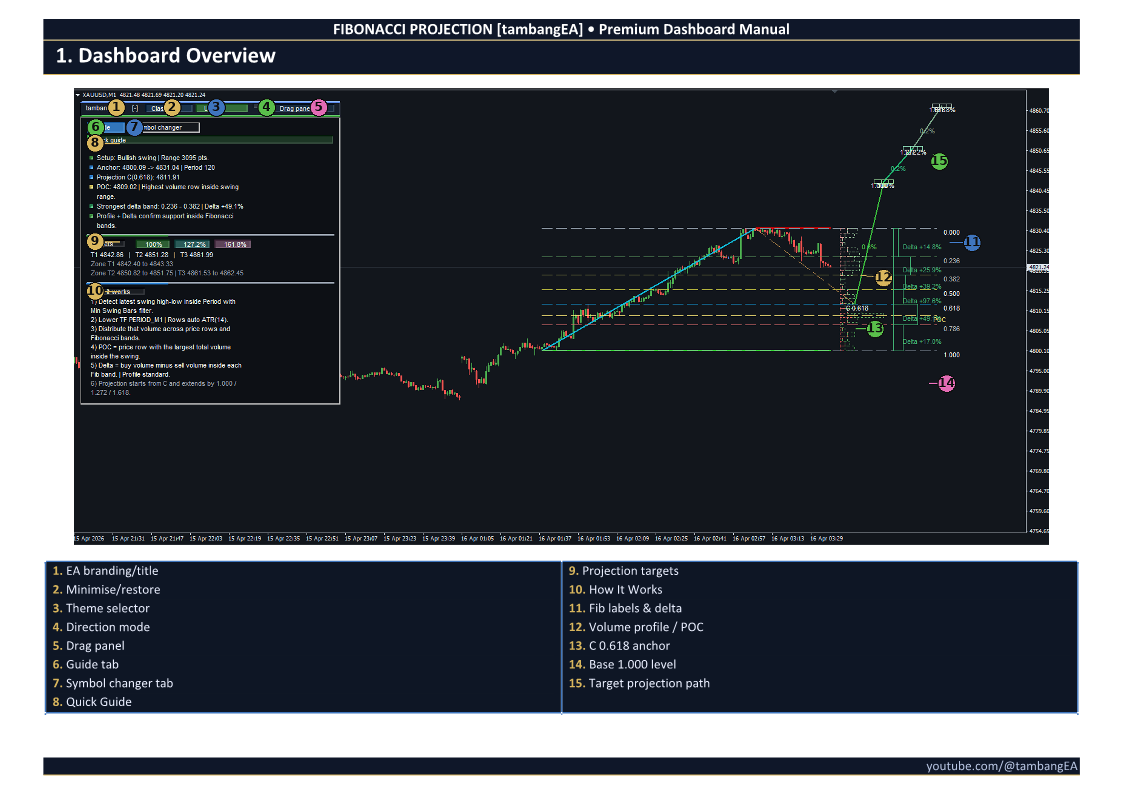Switch to the Symbol changer tab
This screenshot has height=794, width=1123.
pyautogui.click(x=172, y=128)
